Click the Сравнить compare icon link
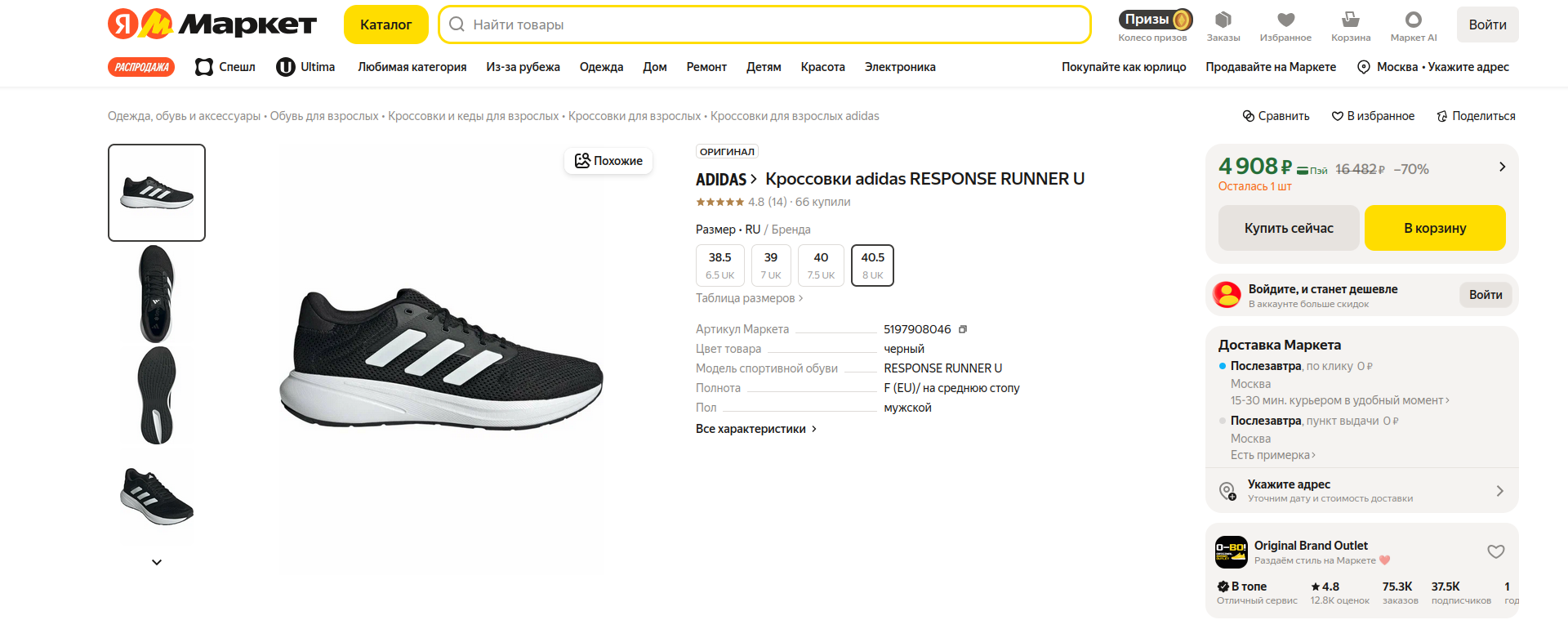Image resolution: width=1568 pixels, height=620 pixels. tap(1276, 116)
